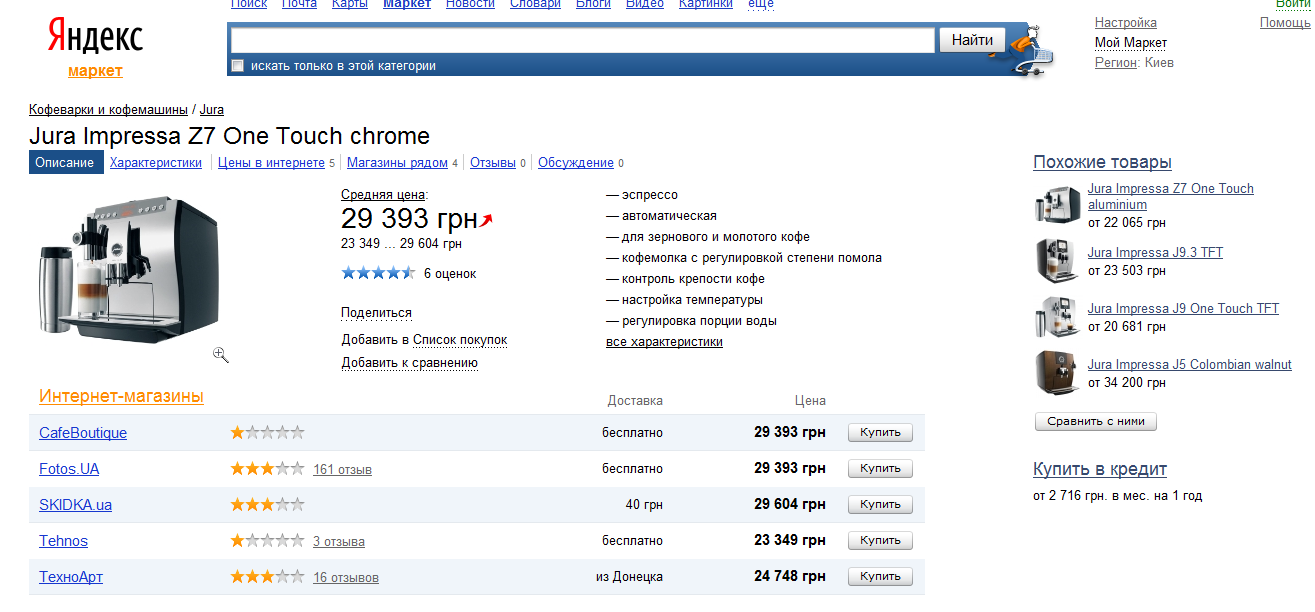Click the magnifier zoom icon under product image
The width and height of the screenshot is (1315, 612).
coord(221,355)
